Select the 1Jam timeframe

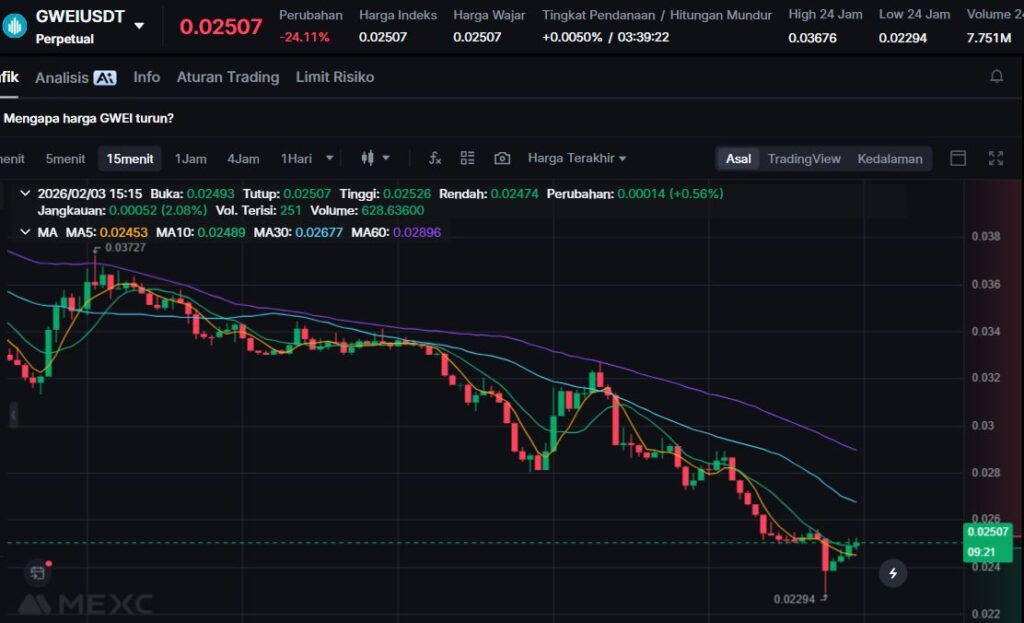pyautogui.click(x=190, y=158)
